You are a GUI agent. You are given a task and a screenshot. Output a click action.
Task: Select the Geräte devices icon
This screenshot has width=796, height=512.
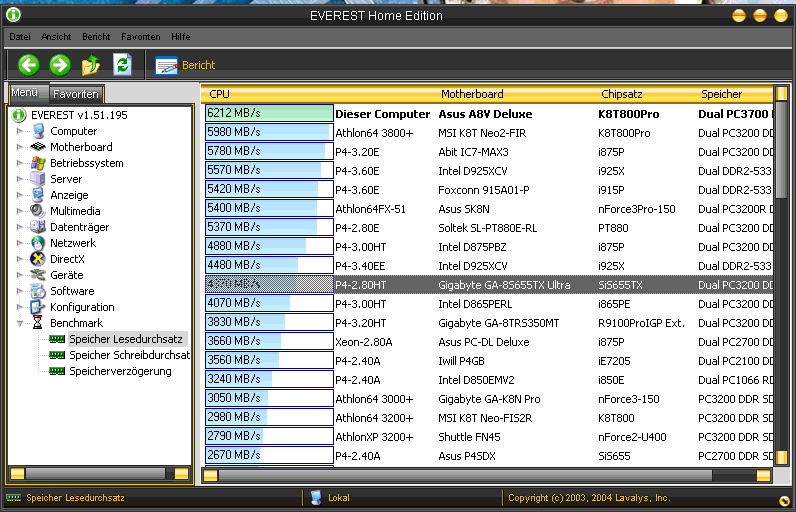click(38, 275)
